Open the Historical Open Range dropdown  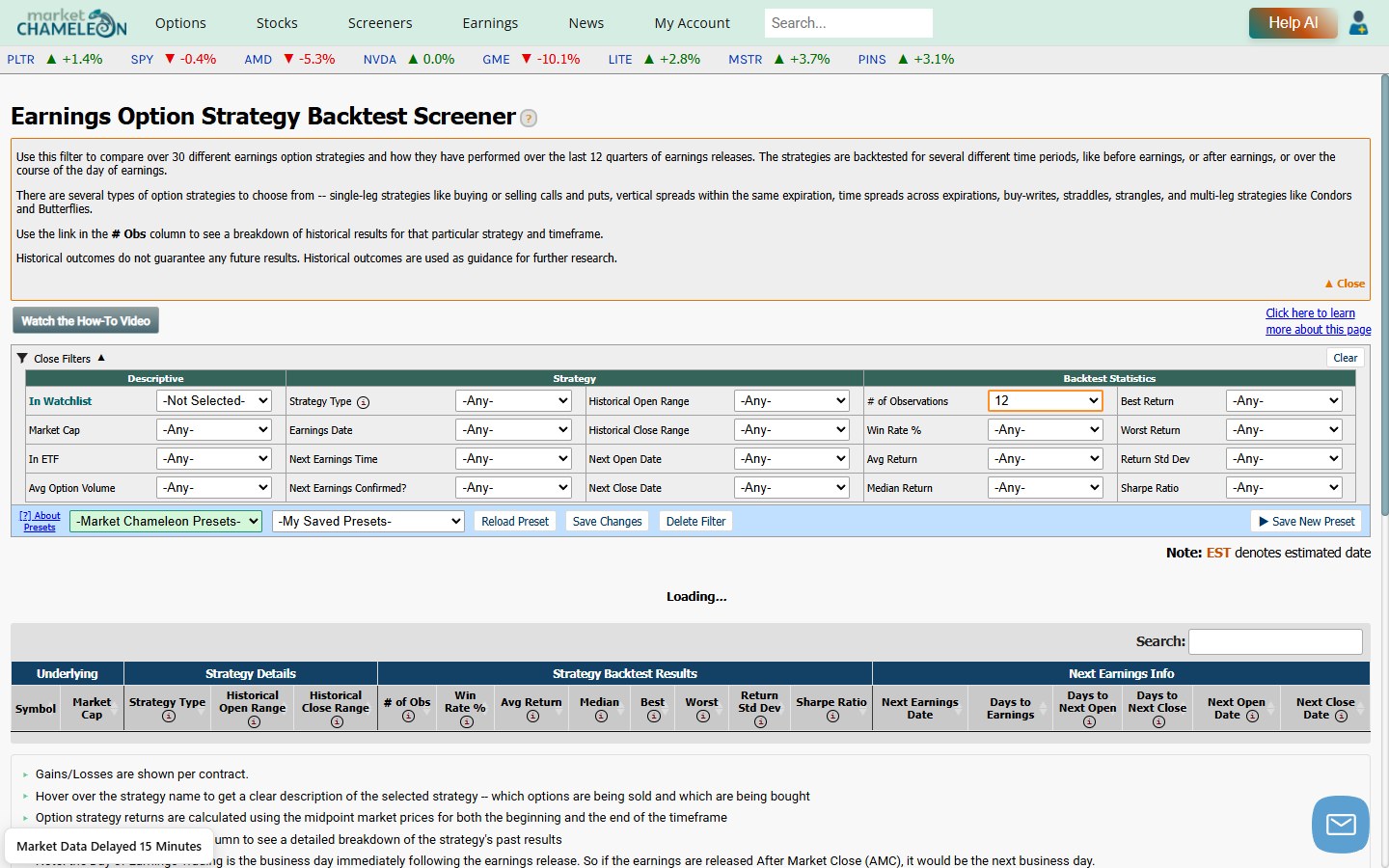click(792, 401)
